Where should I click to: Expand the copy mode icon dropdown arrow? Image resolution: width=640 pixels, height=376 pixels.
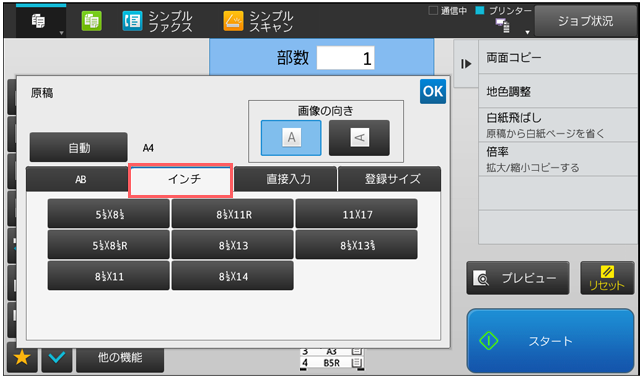[x=61, y=33]
